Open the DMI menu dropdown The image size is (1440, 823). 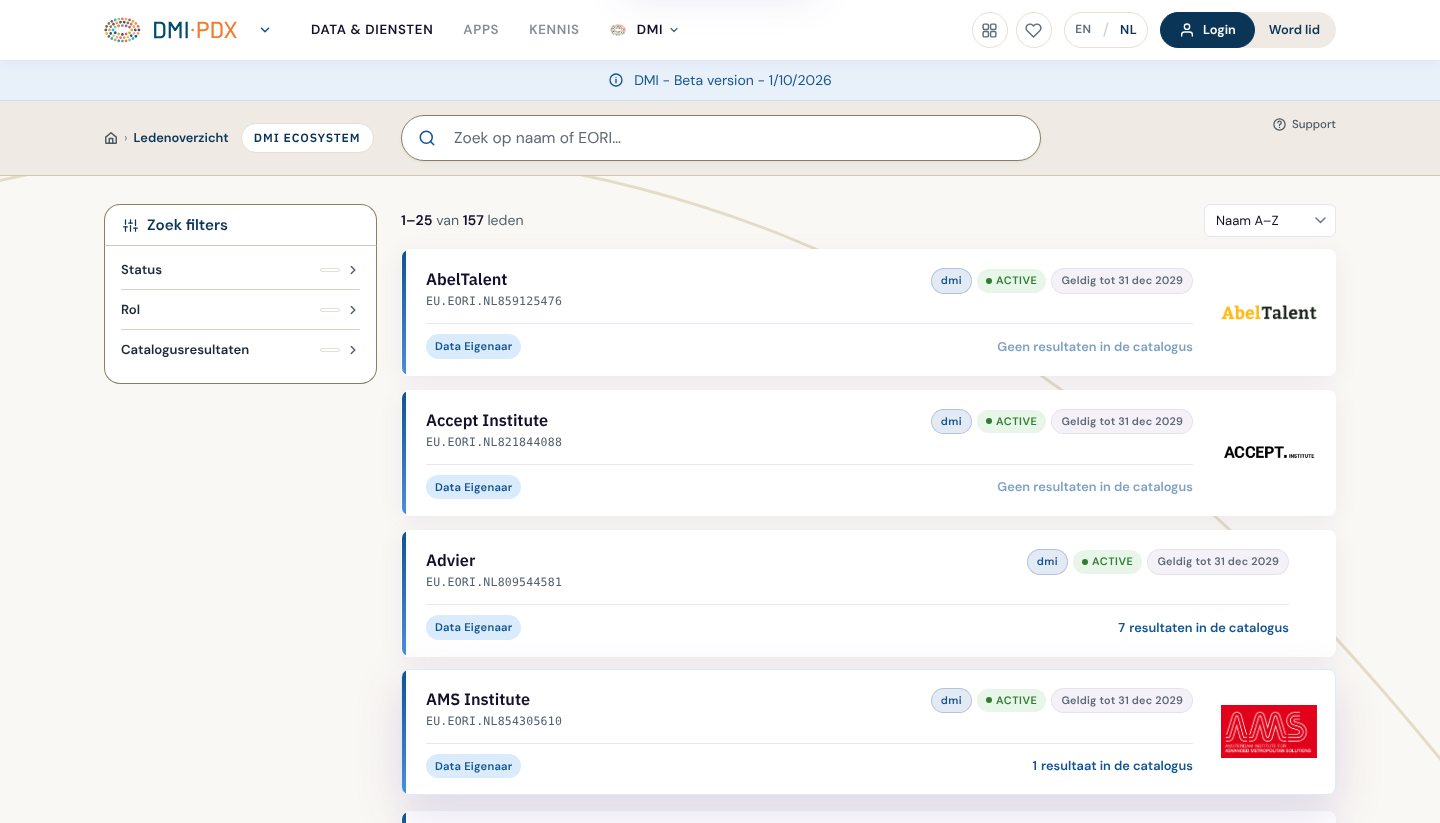645,30
